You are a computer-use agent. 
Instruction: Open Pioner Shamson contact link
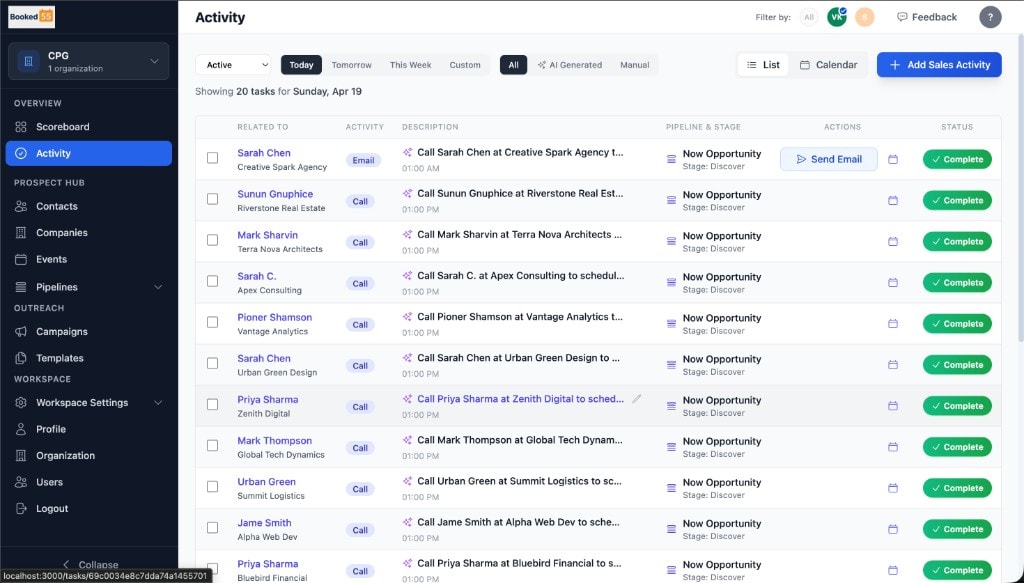(x=274, y=317)
